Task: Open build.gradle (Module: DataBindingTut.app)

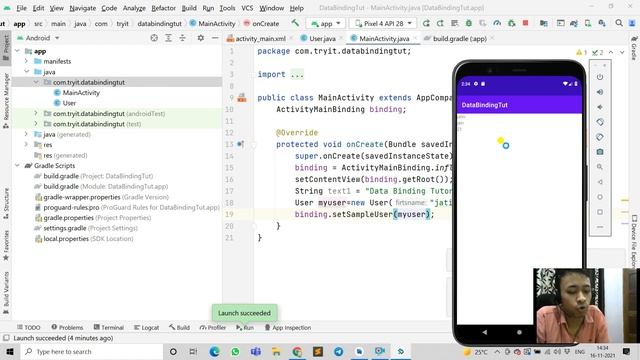Action: click(101, 186)
